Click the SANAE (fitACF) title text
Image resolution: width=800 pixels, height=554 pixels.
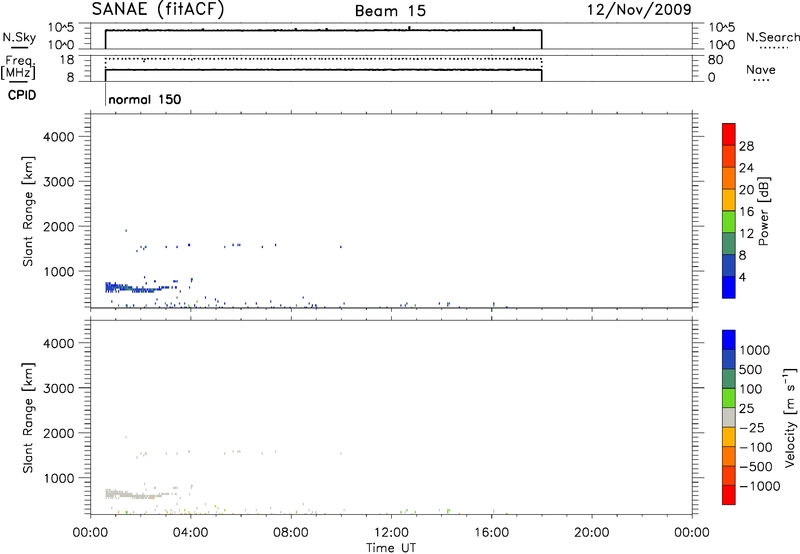coord(158,9)
